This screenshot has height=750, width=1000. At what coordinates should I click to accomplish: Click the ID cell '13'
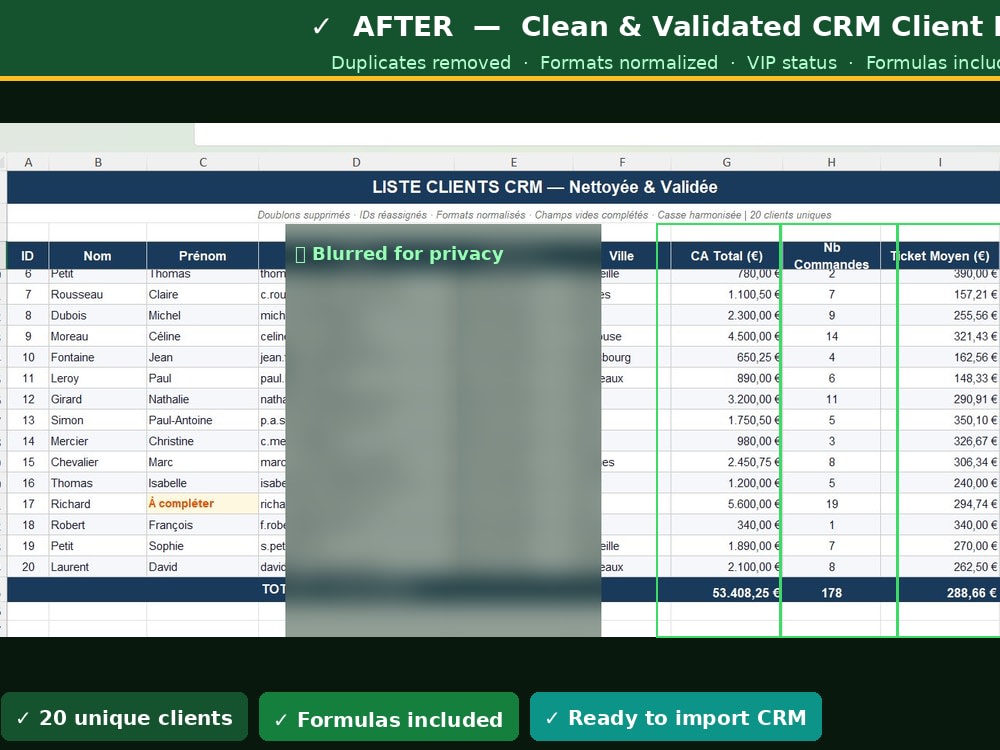28,420
